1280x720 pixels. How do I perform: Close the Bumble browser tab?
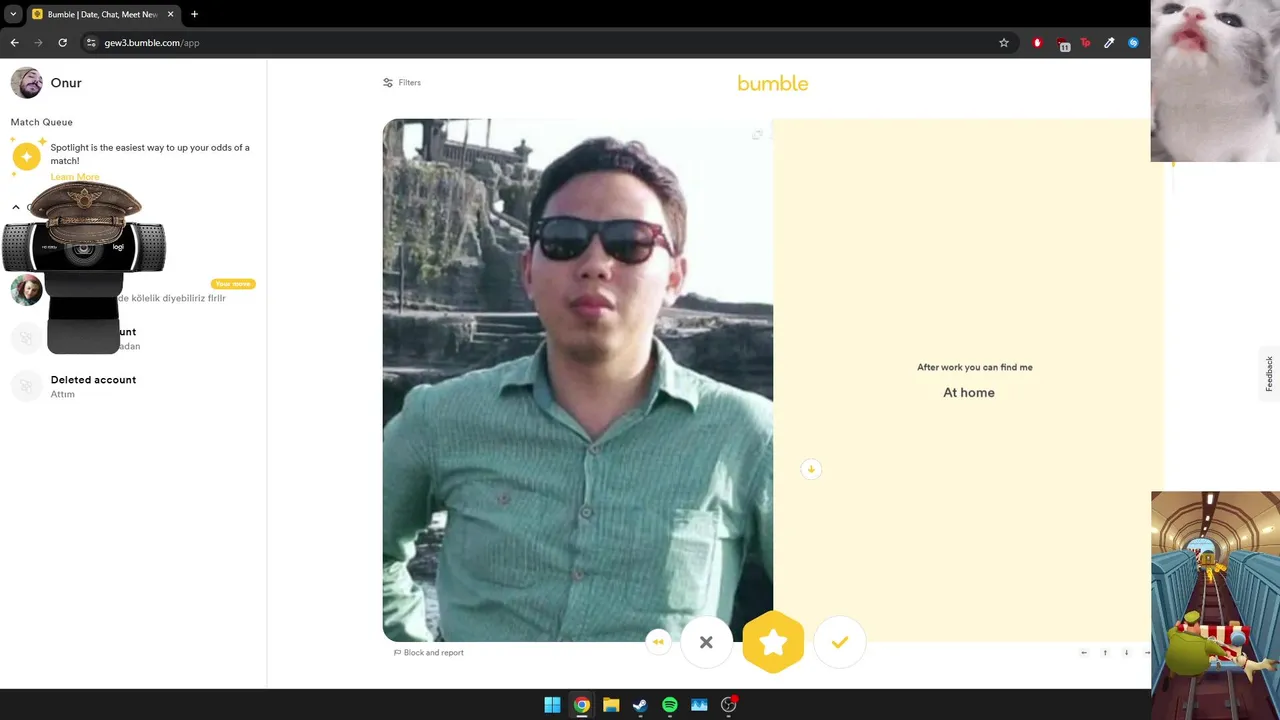coord(170,14)
